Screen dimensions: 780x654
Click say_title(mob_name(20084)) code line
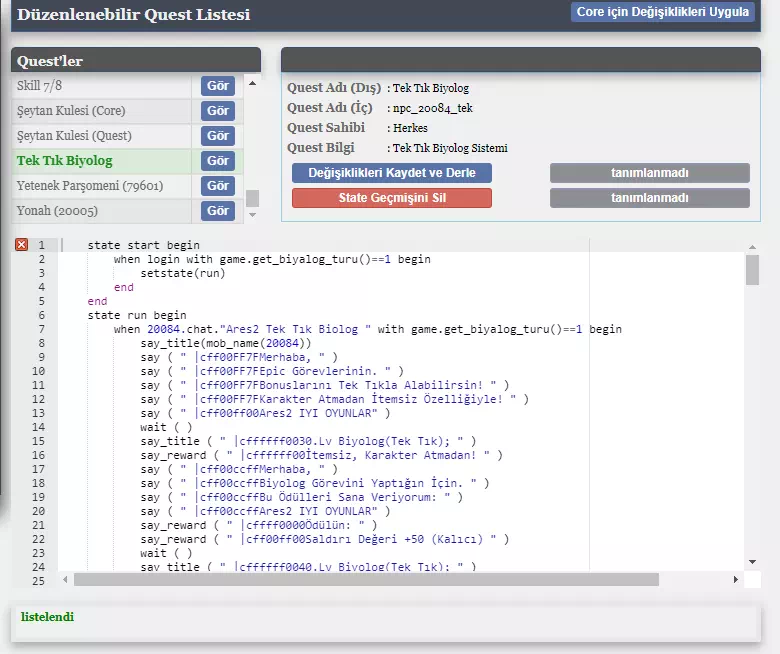(226, 343)
